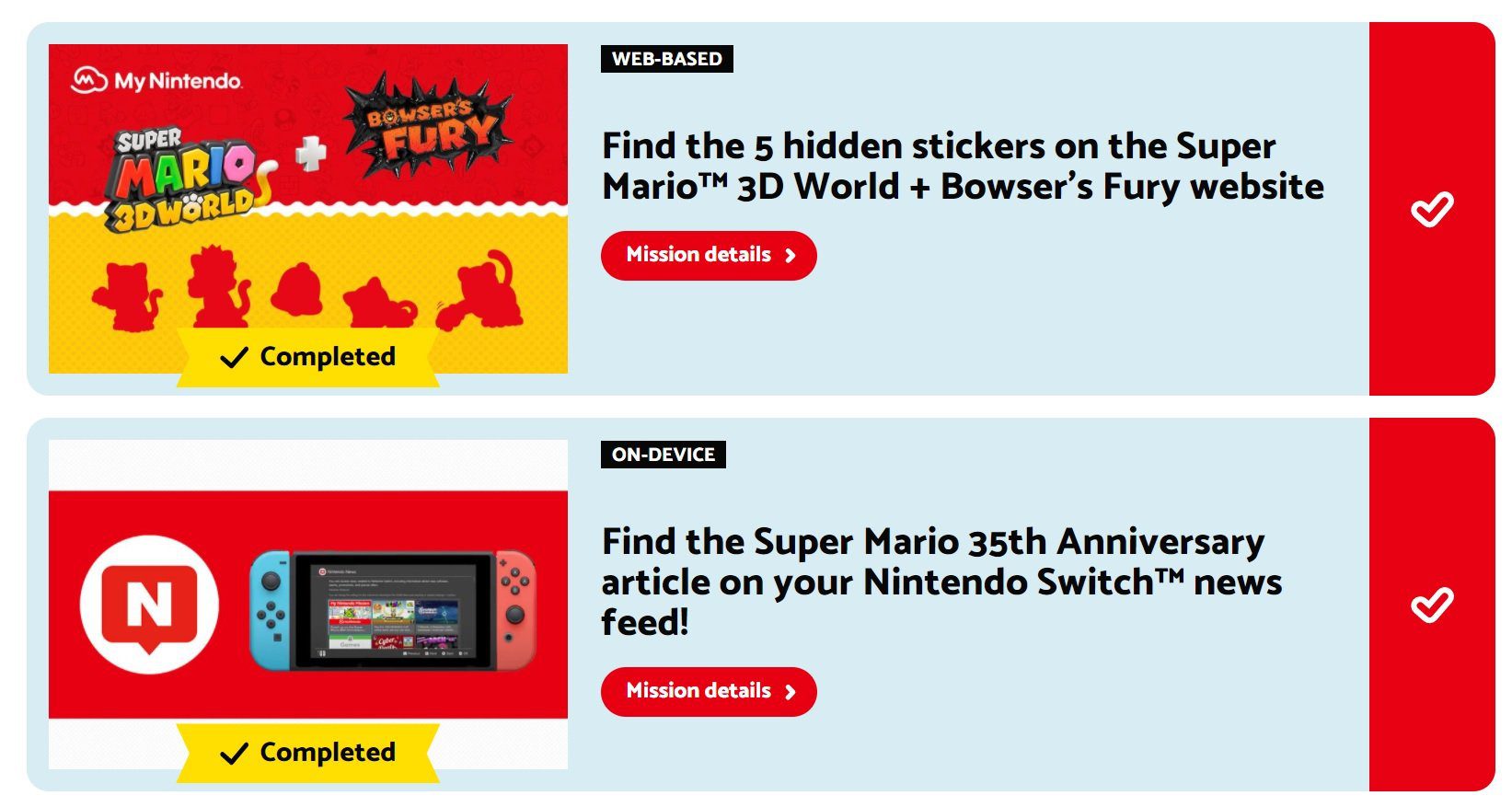Click the My Nintendo logo

156,81
